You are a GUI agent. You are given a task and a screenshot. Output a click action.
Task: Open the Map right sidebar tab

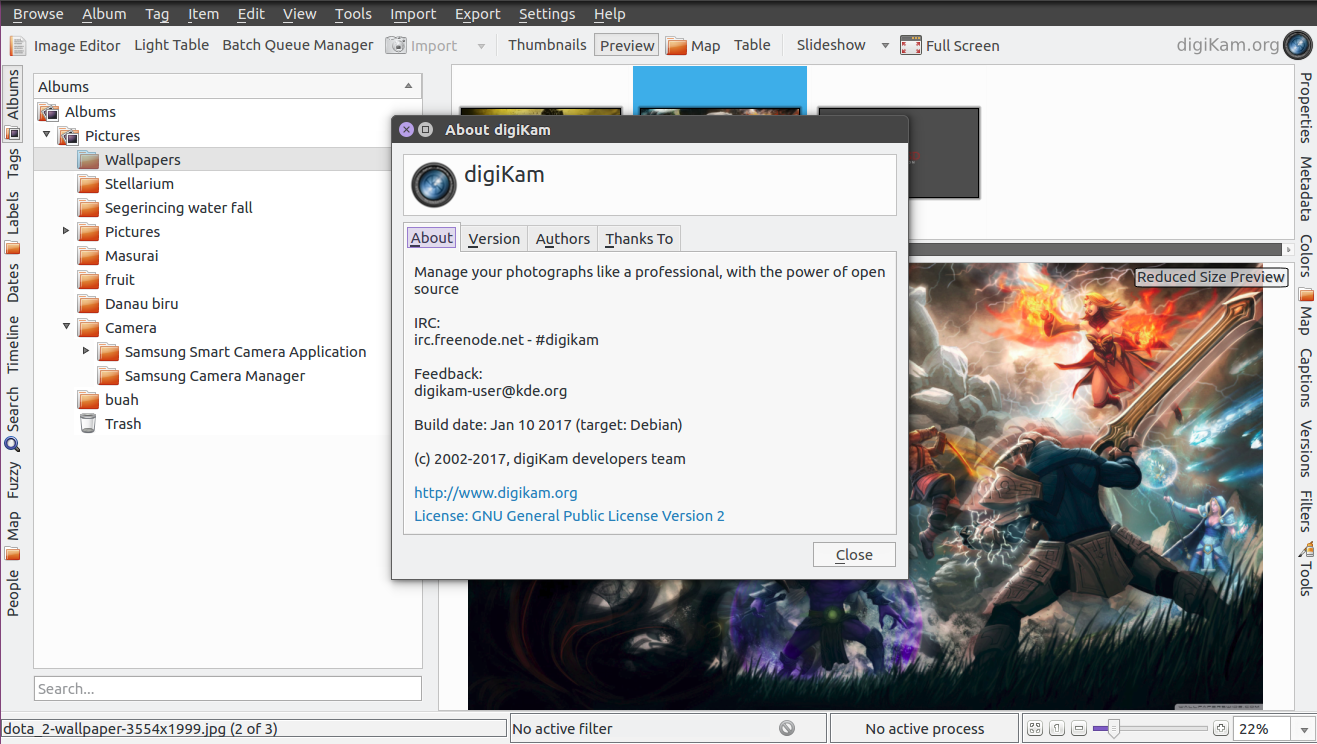tap(1305, 313)
